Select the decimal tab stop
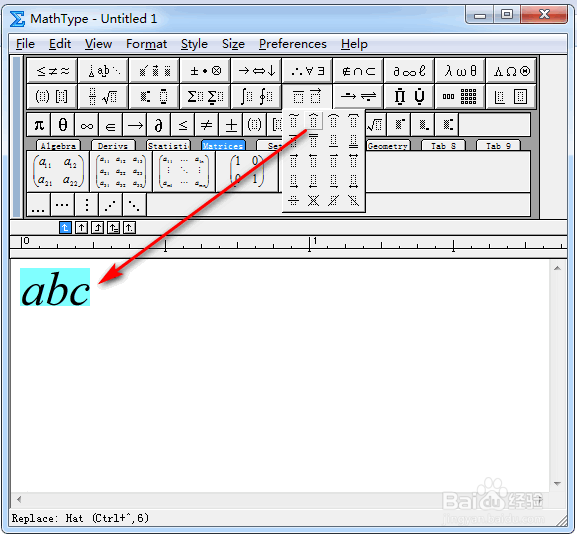 (129, 227)
